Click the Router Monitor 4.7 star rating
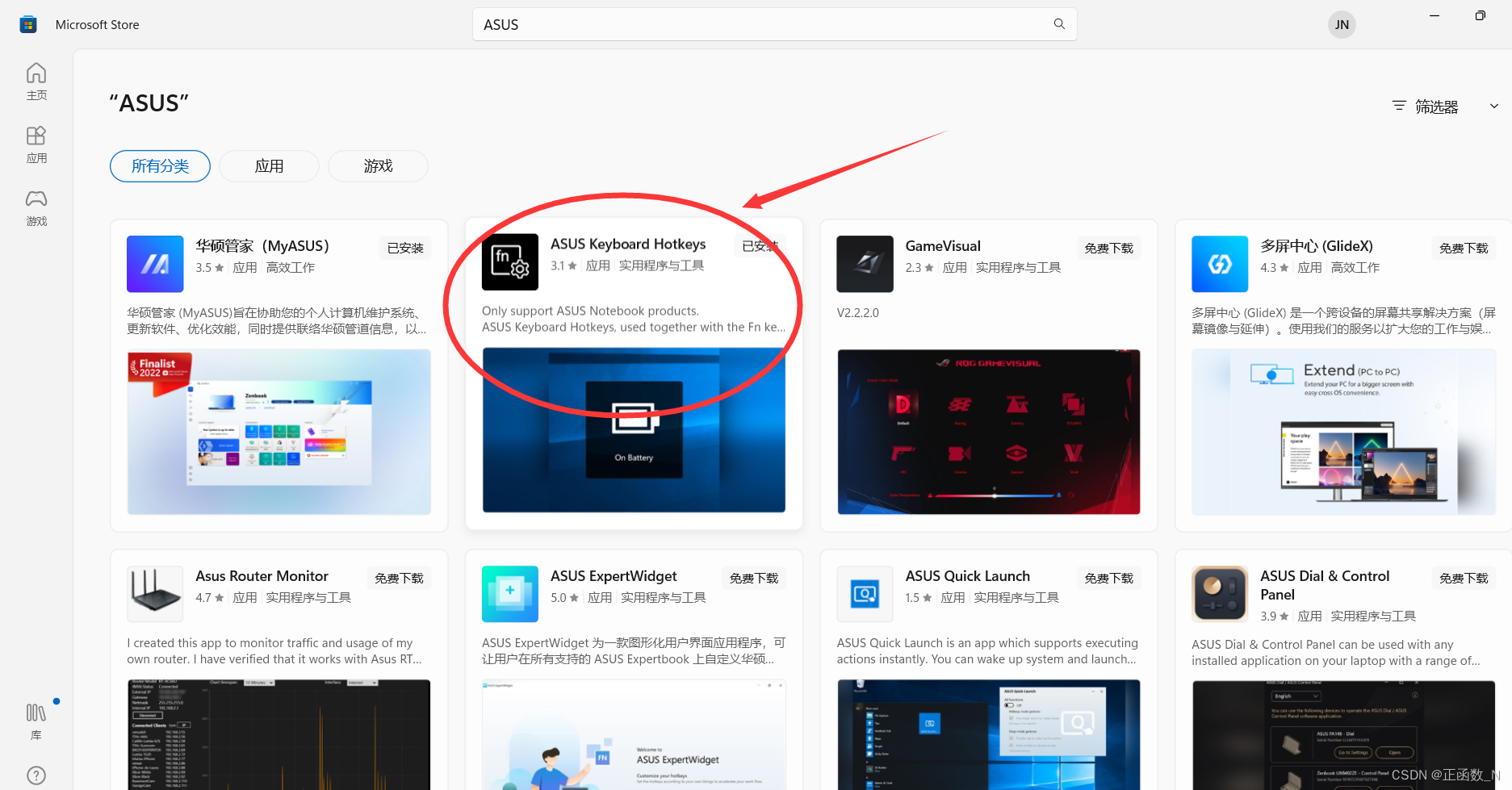This screenshot has height=790, width=1512. coord(210,598)
